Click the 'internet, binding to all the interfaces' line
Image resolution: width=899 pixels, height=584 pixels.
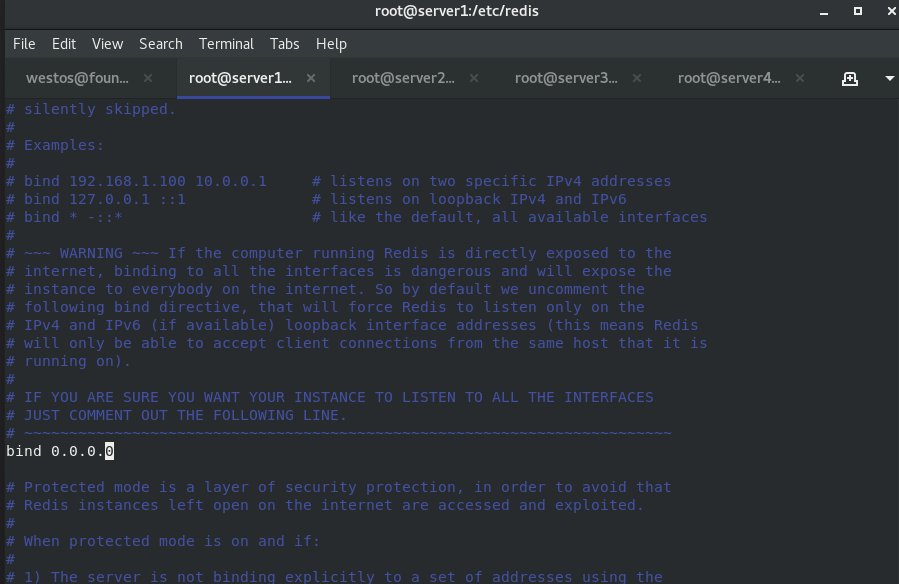pyautogui.click(x=338, y=271)
